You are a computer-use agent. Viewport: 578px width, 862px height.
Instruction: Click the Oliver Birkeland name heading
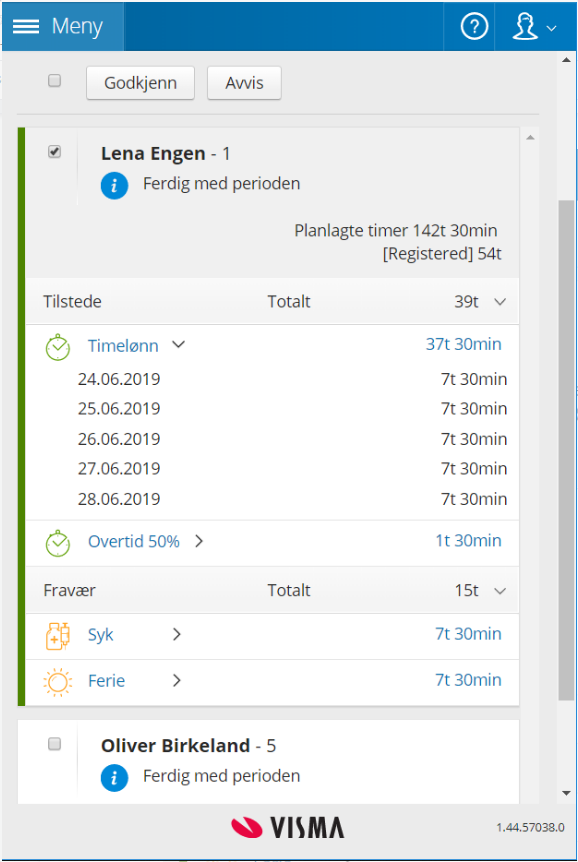pos(175,746)
